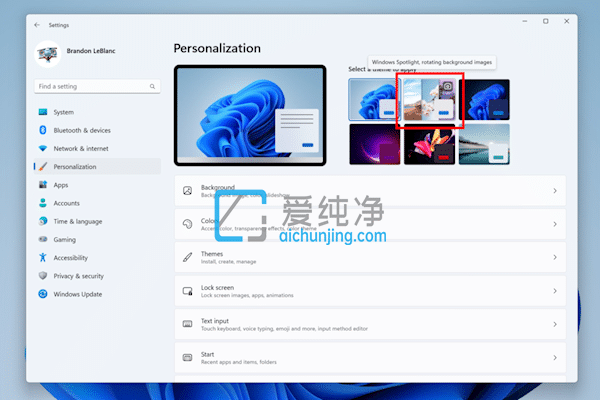
Task: Click the Text input keyboard icon
Action: pos(188,324)
